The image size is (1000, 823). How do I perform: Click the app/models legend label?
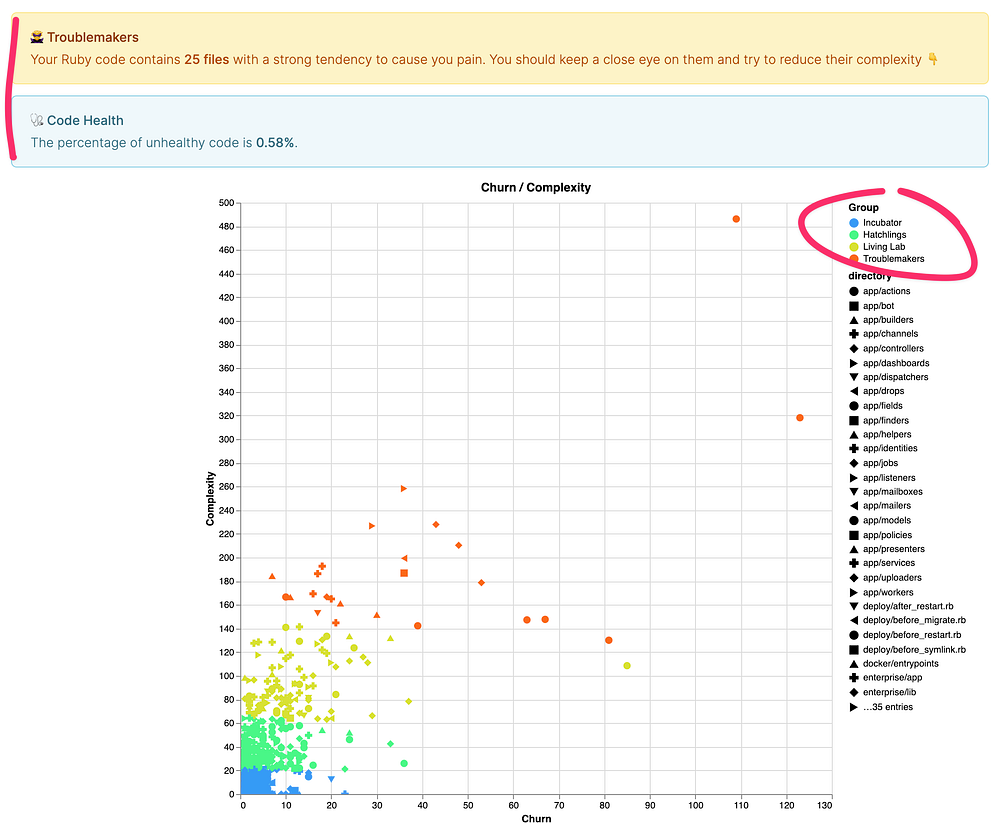886,520
